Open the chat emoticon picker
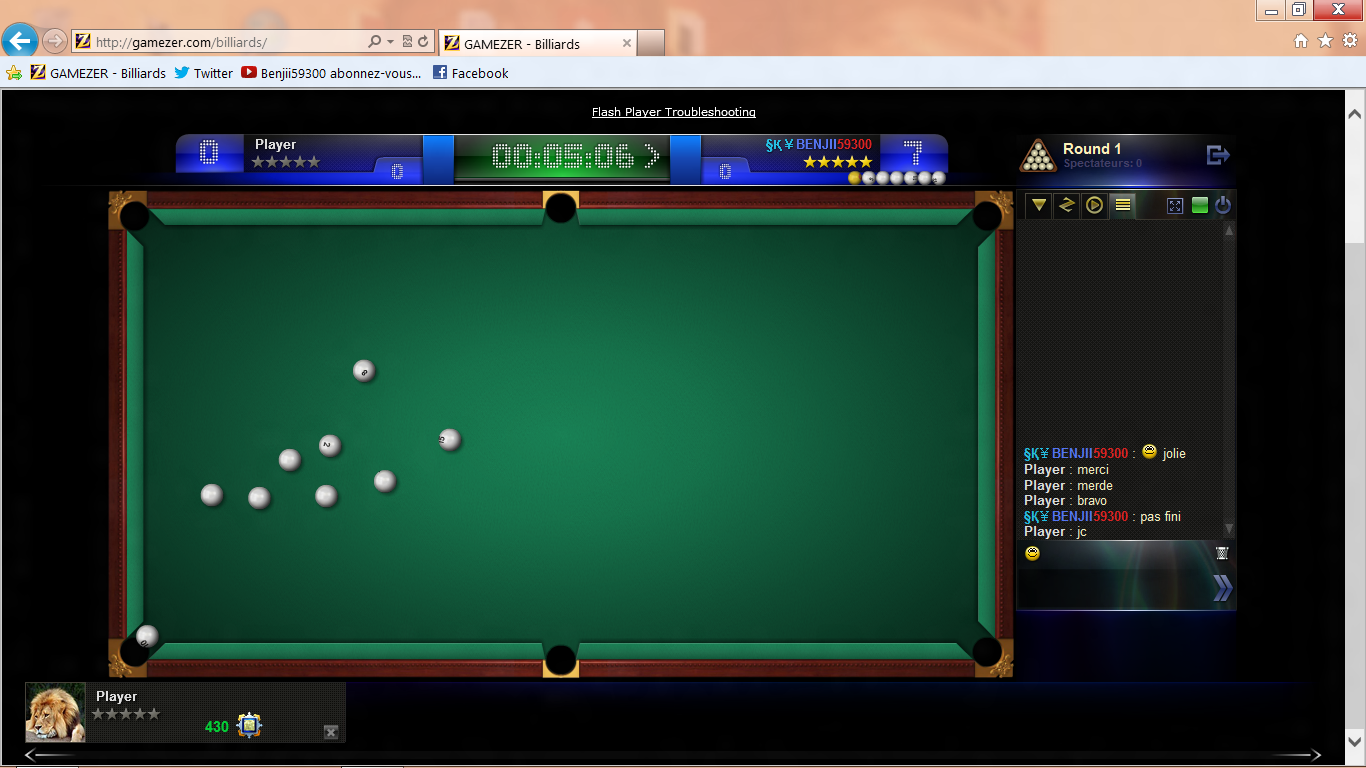This screenshot has height=768, width=1366. tap(1032, 553)
